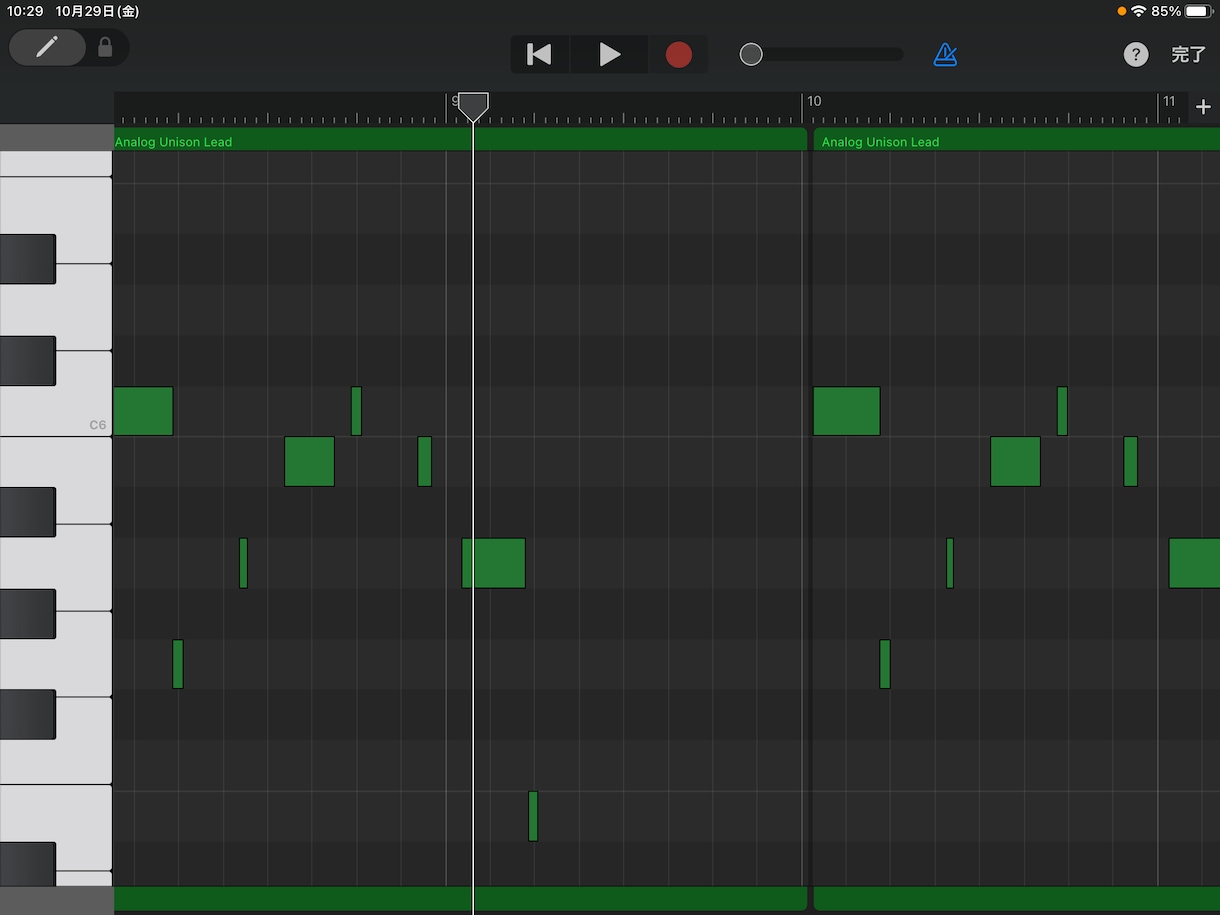This screenshot has width=1220, height=915.
Task: Adjust the master volume slider knob
Action: pyautogui.click(x=751, y=54)
